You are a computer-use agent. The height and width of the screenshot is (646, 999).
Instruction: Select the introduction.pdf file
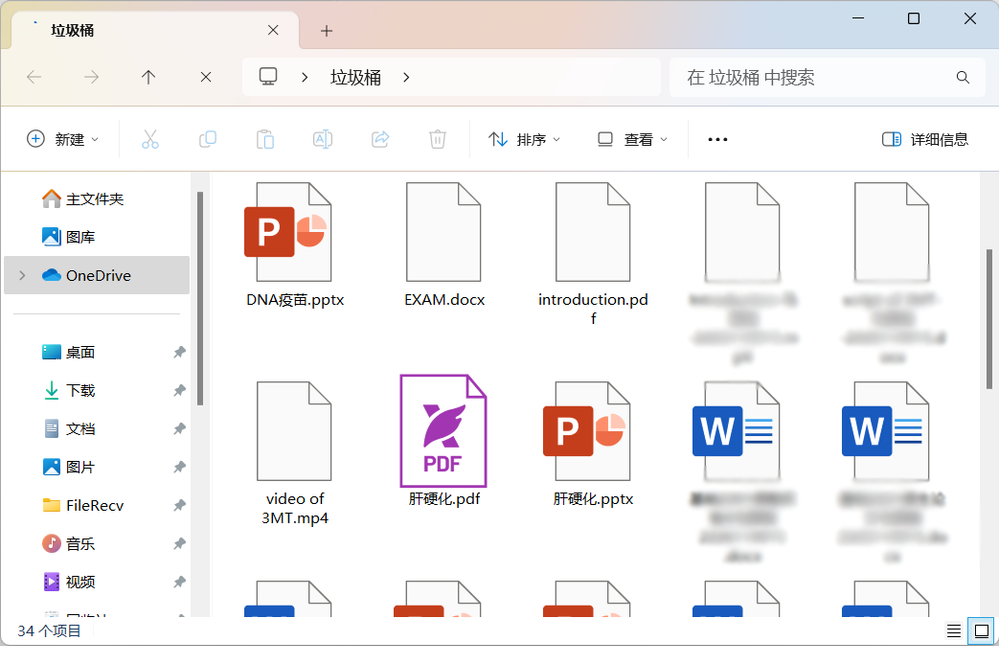(593, 254)
